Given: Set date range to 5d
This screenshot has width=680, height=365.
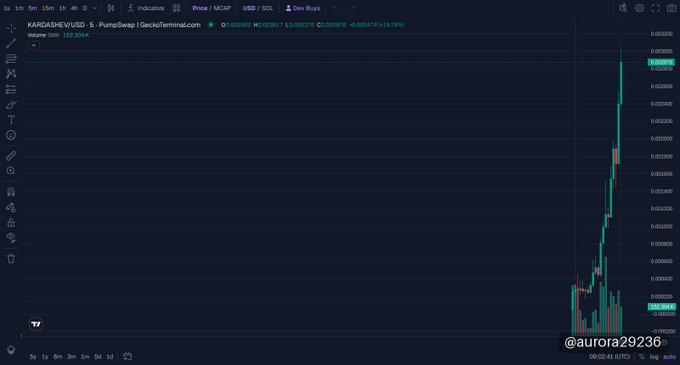Looking at the screenshot, I should coord(98,356).
